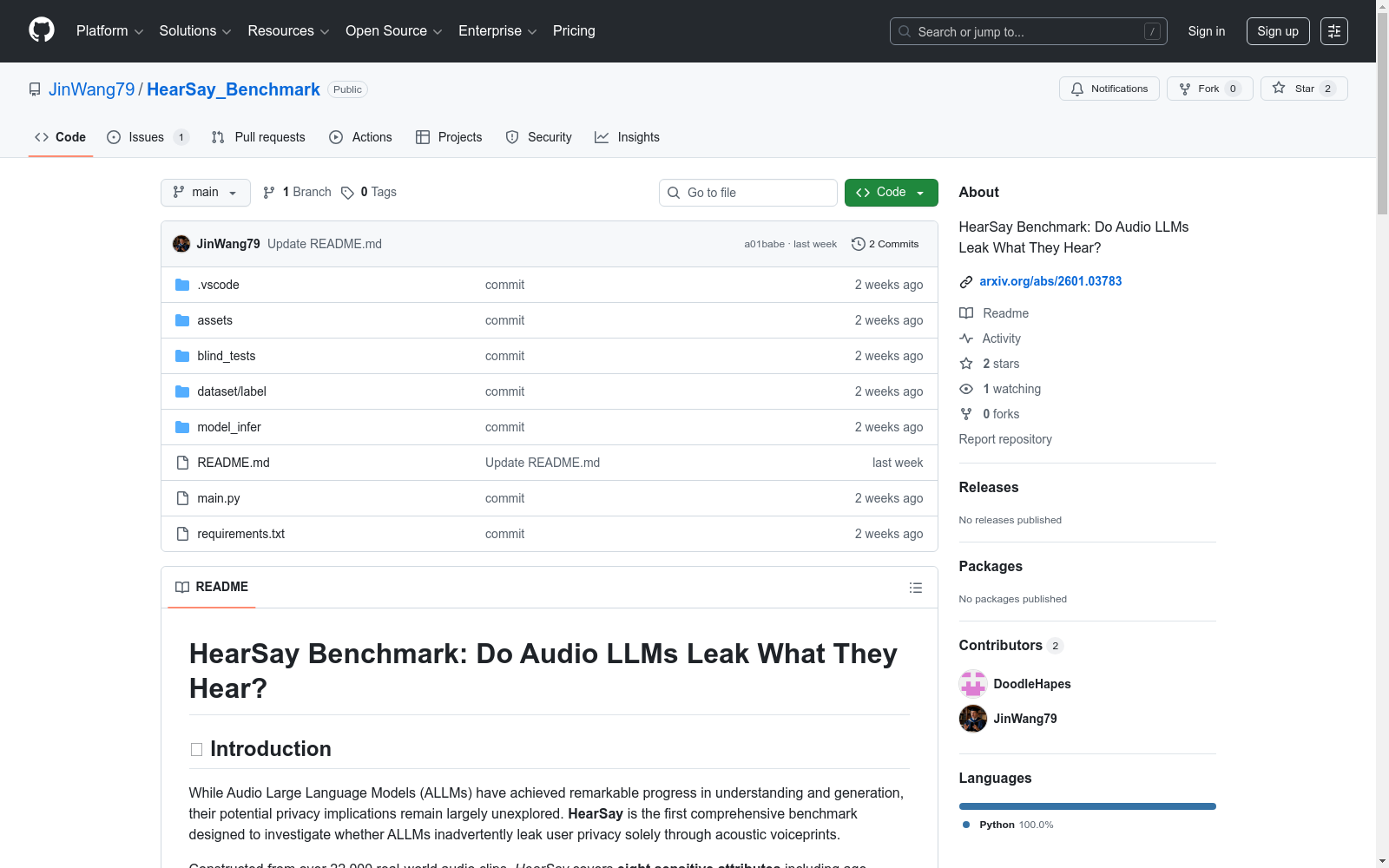View the 0 Tags link

click(x=369, y=192)
